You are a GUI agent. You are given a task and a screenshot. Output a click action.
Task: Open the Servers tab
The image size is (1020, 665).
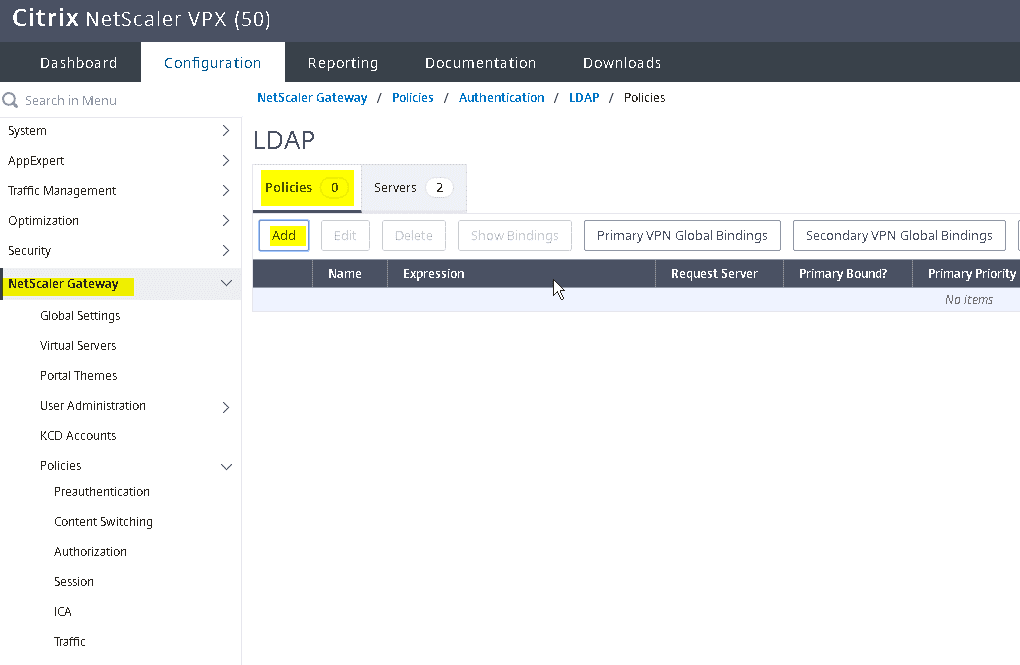[x=413, y=188]
